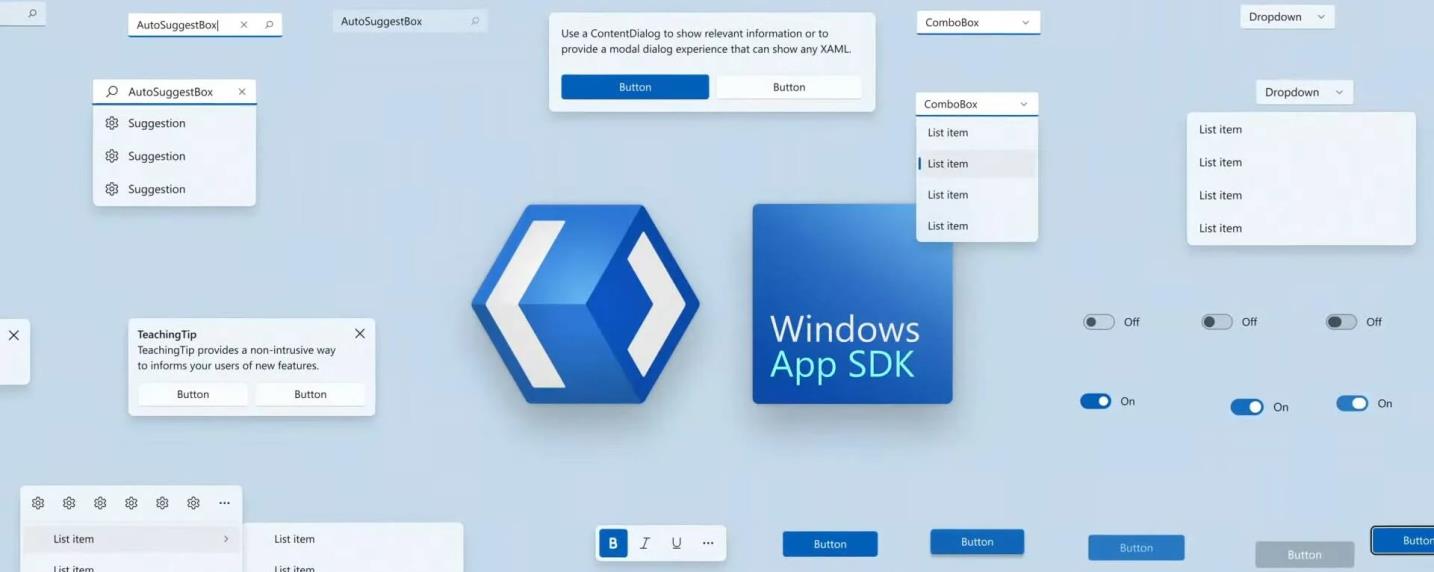Select first List item in ComboBox list
Screen dimensions: 1434x572
point(977,132)
